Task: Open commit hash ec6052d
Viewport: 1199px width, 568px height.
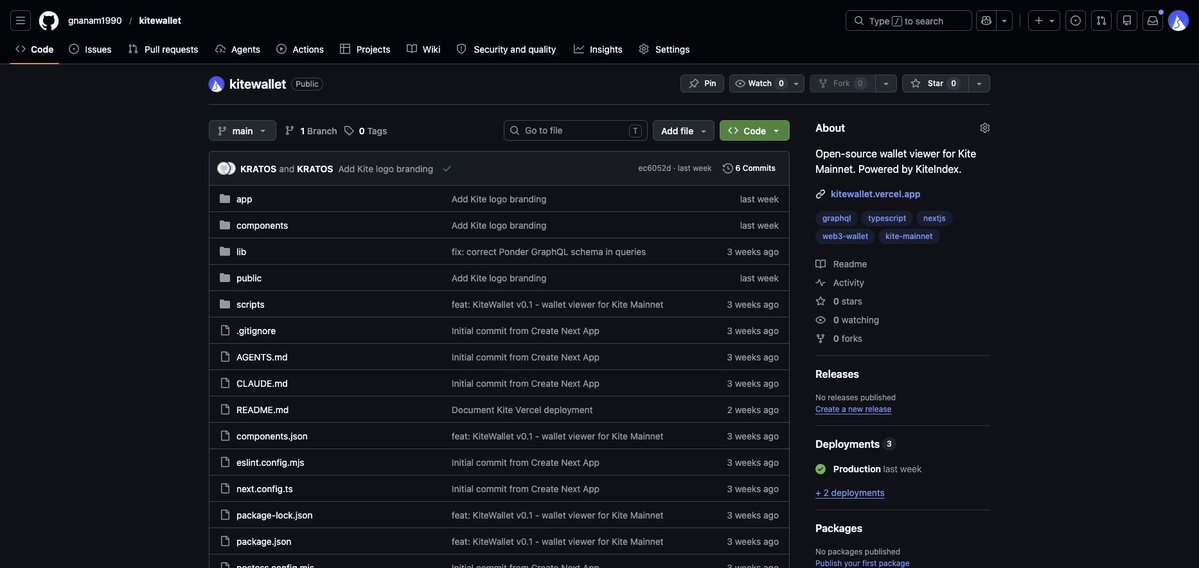Action: tap(655, 168)
